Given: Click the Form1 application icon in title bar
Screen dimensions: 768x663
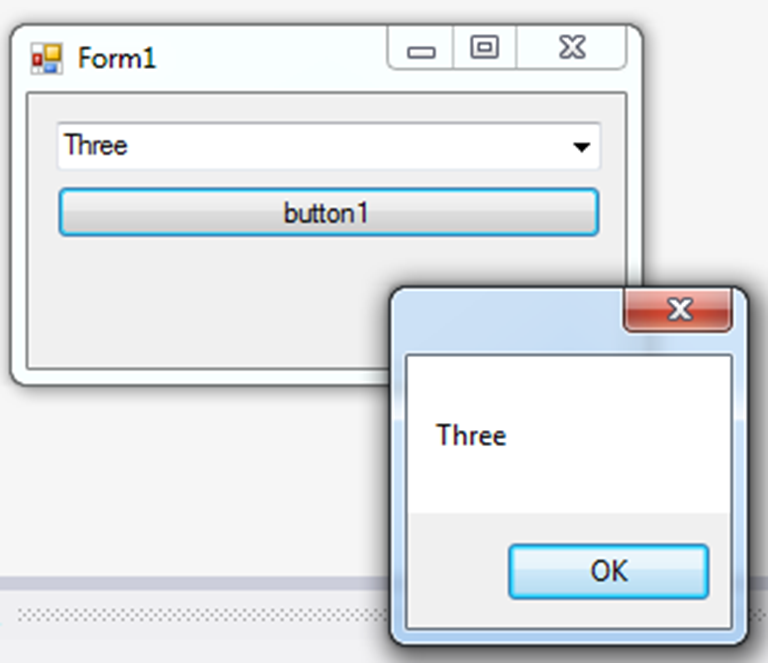Looking at the screenshot, I should [47, 58].
